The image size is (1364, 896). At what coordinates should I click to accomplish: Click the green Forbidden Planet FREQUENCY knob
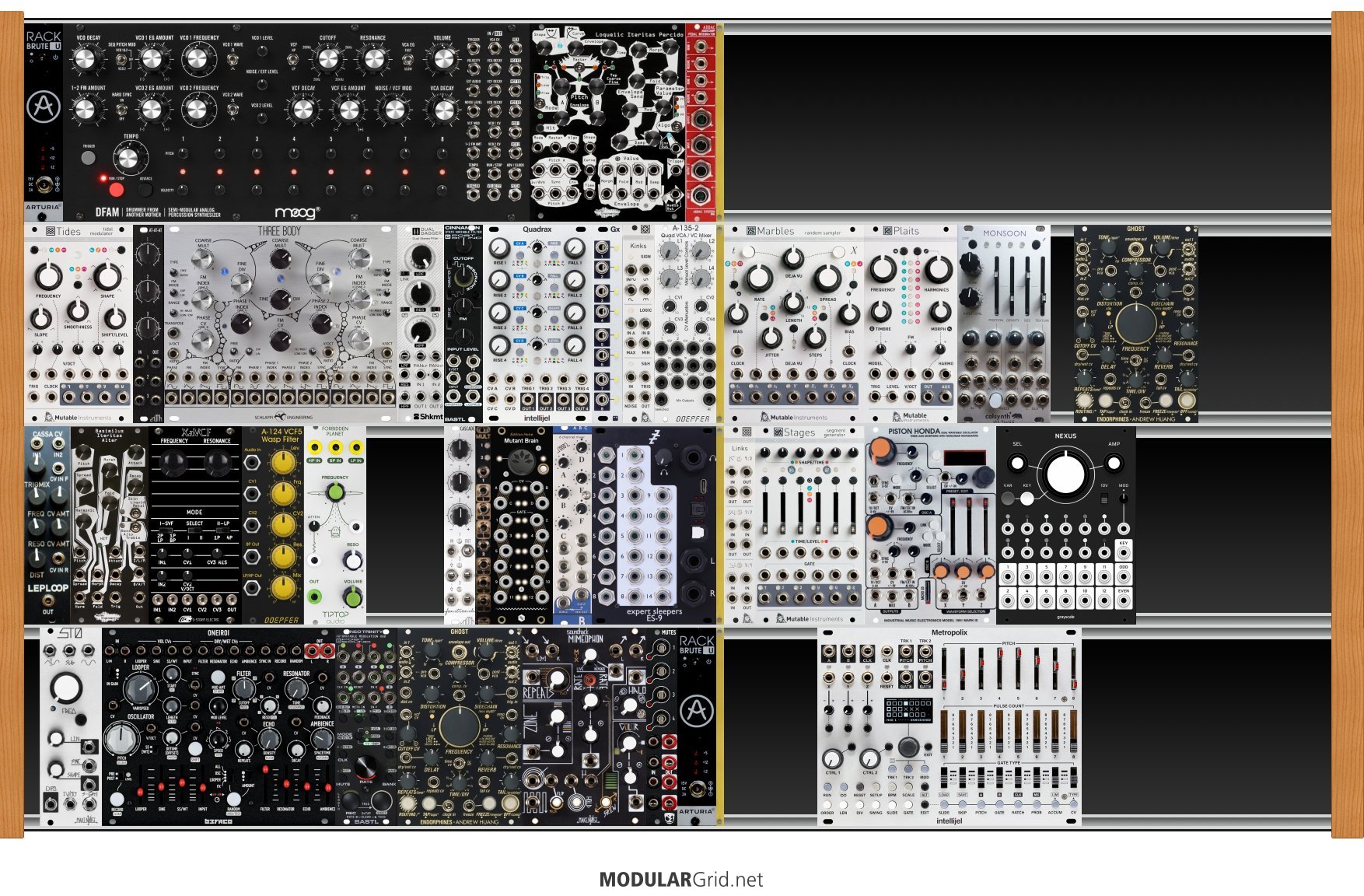[334, 492]
